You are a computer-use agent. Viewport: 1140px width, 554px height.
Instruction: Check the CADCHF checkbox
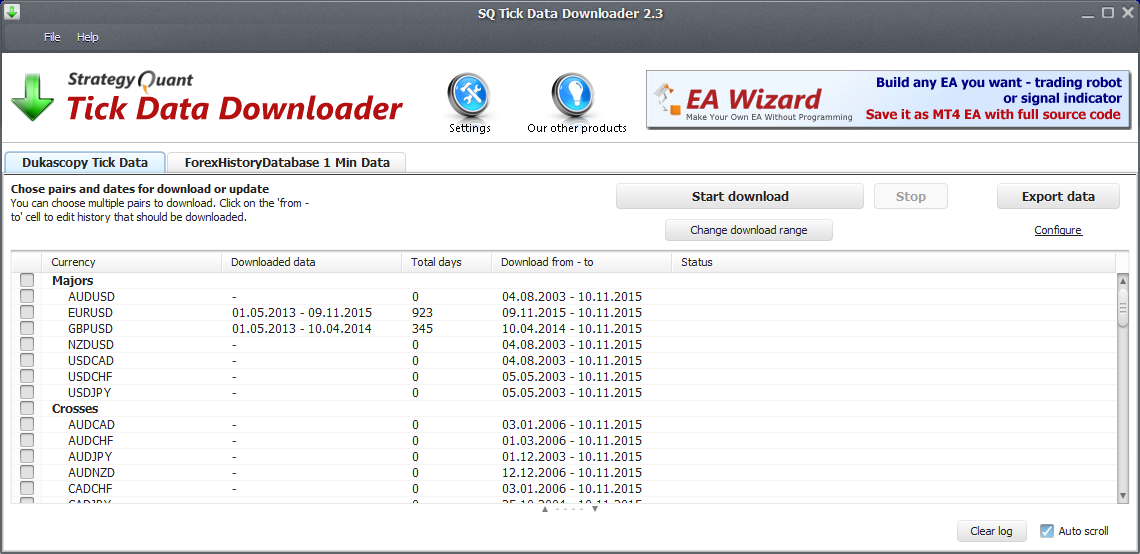pyautogui.click(x=27, y=489)
